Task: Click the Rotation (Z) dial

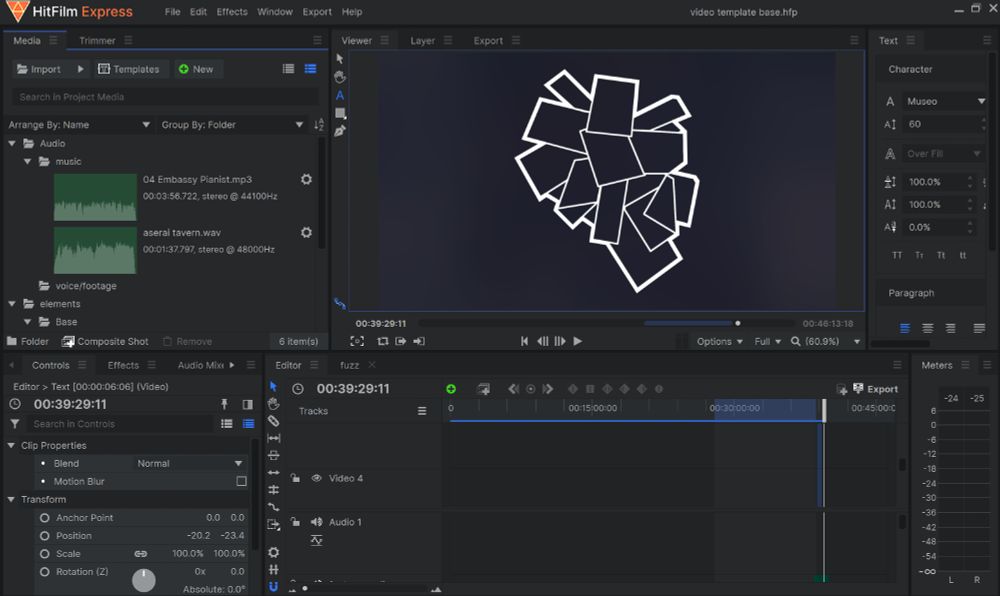Action: tap(144, 579)
